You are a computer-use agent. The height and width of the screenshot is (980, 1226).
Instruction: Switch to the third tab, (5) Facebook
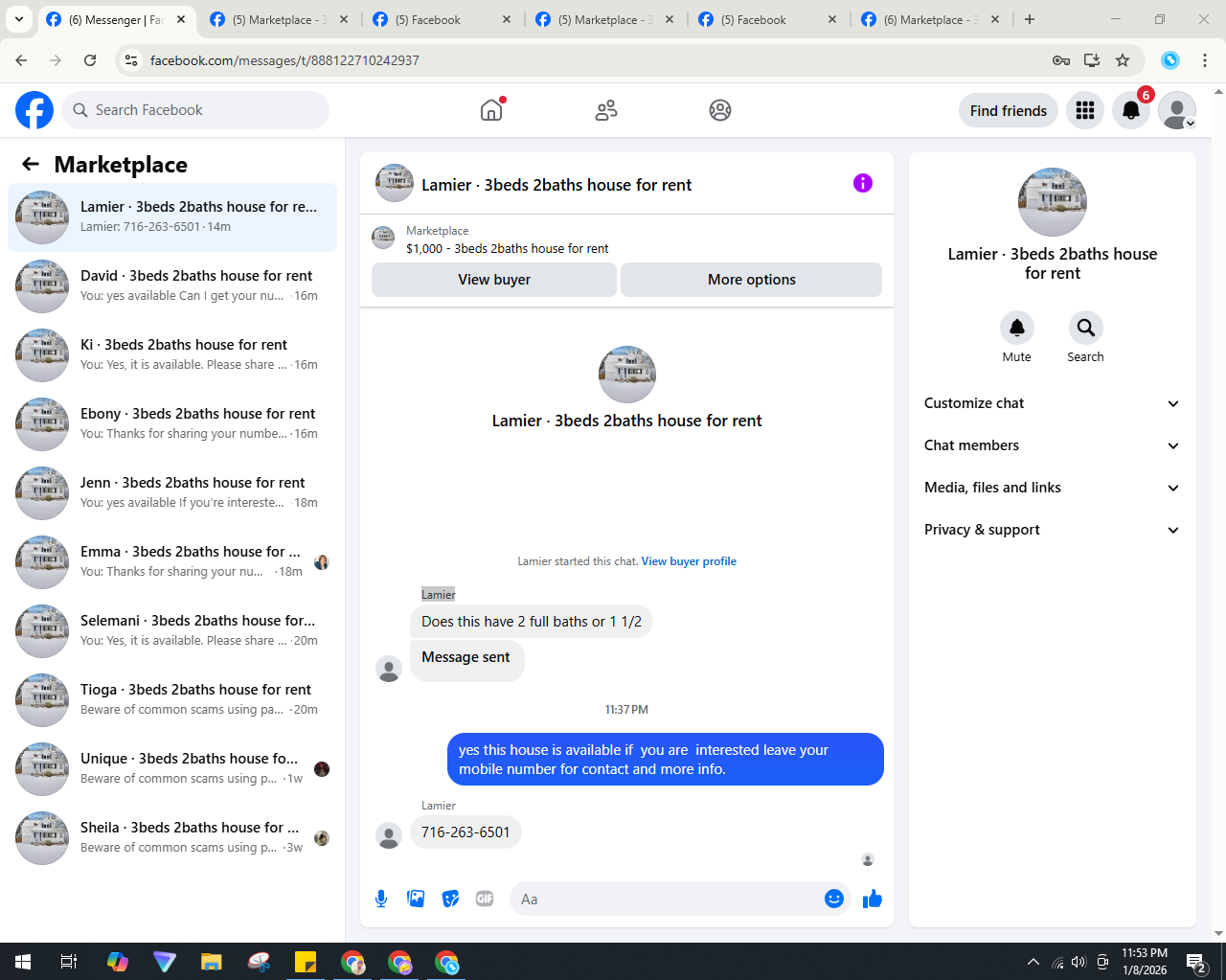(443, 19)
